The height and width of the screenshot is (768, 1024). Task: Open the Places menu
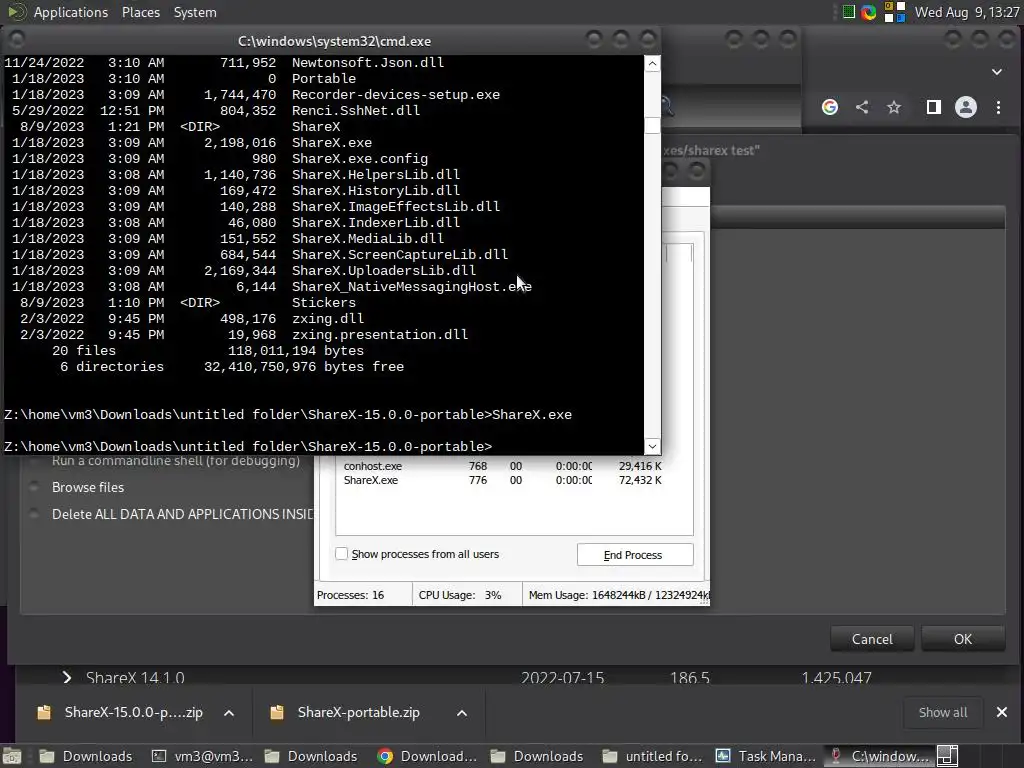(140, 12)
